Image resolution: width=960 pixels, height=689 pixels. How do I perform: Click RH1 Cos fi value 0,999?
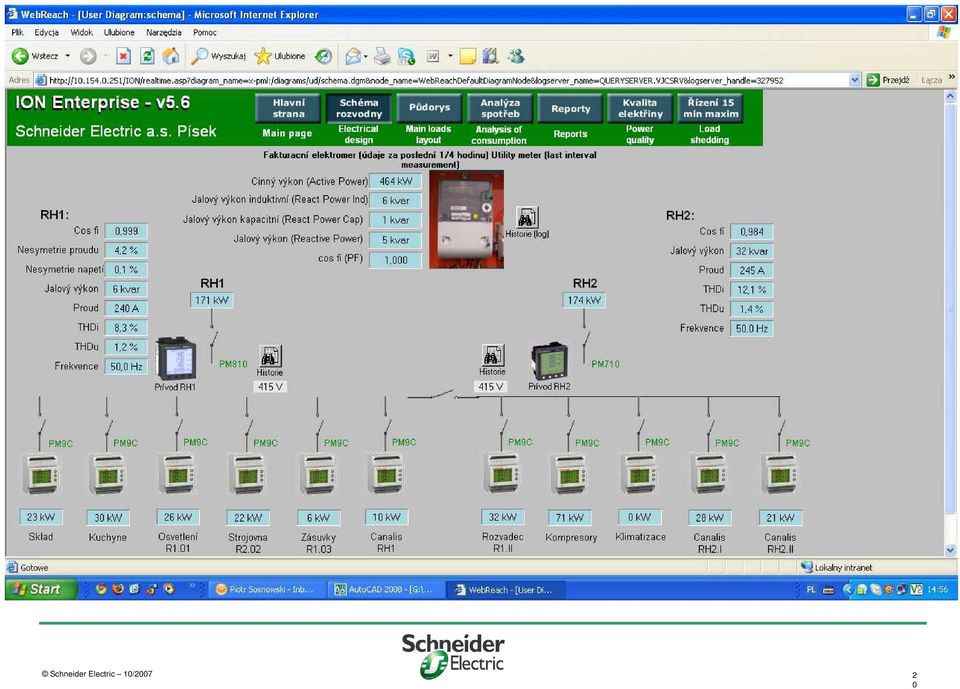pyautogui.click(x=126, y=231)
